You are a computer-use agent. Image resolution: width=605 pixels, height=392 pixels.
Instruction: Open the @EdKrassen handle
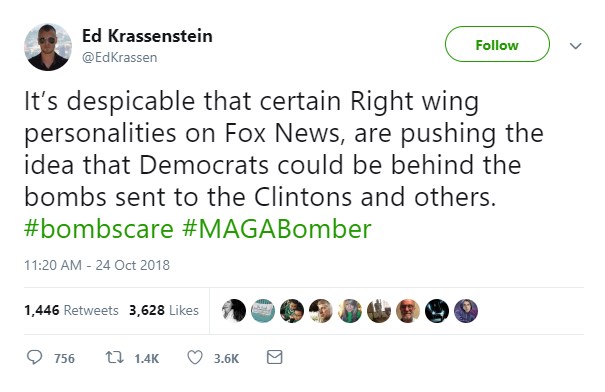point(120,57)
